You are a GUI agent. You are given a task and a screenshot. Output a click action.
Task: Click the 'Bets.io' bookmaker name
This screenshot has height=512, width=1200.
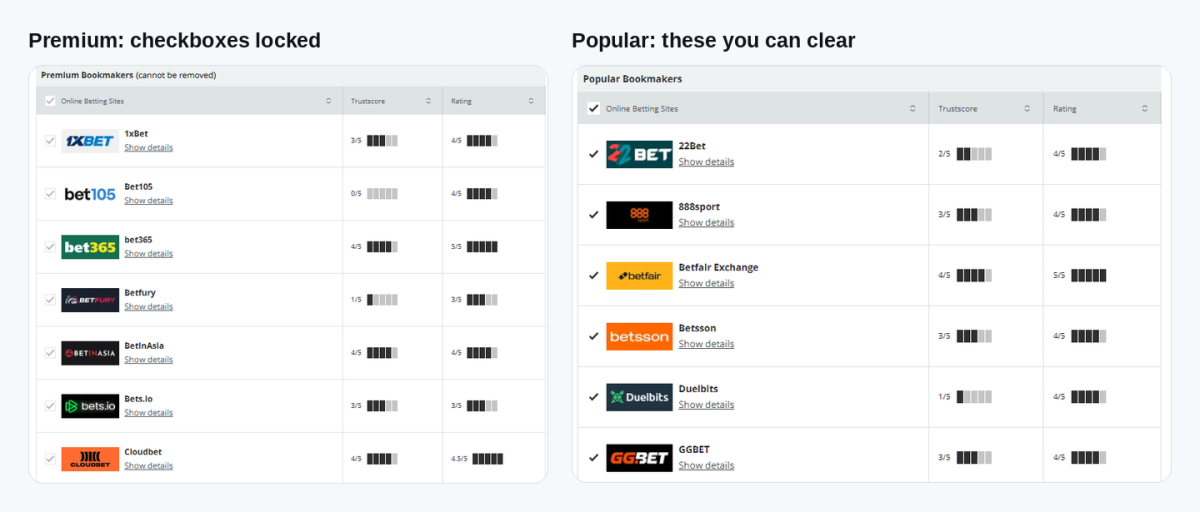click(138, 399)
